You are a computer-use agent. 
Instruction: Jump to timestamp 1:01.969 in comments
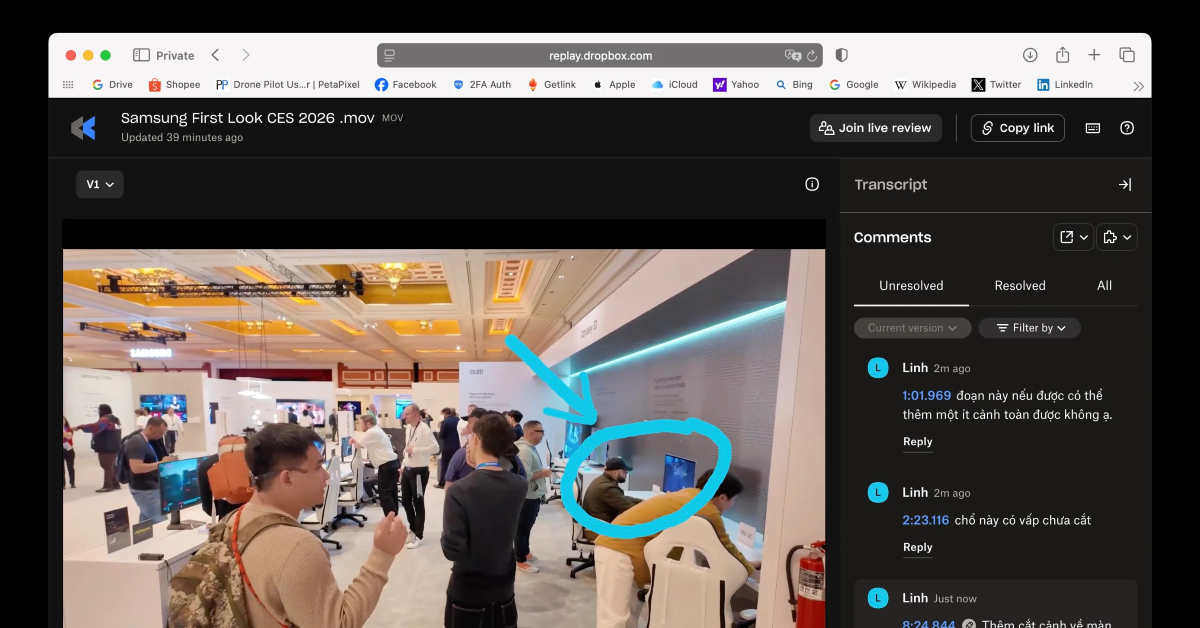coord(926,395)
